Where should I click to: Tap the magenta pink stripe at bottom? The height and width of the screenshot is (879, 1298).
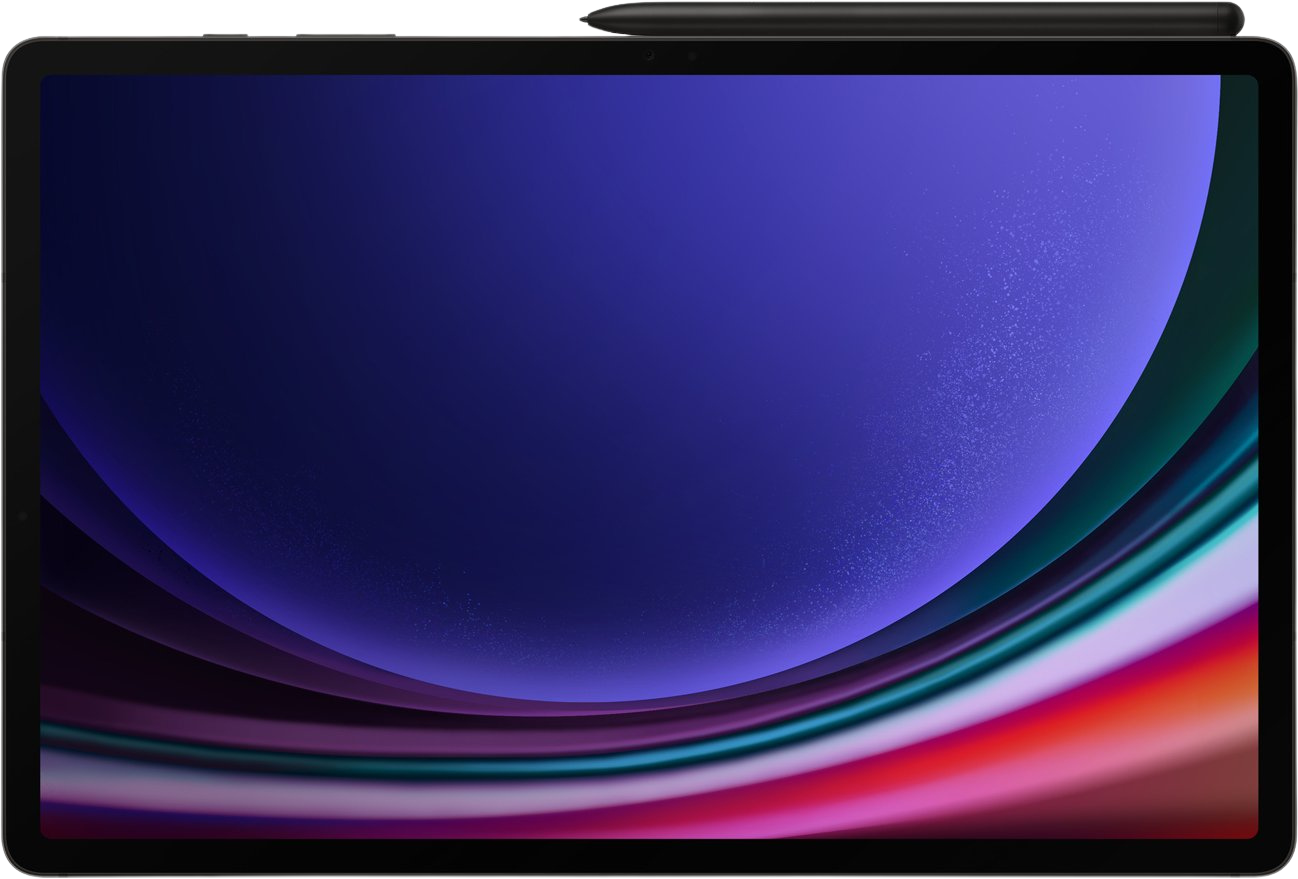point(800,815)
